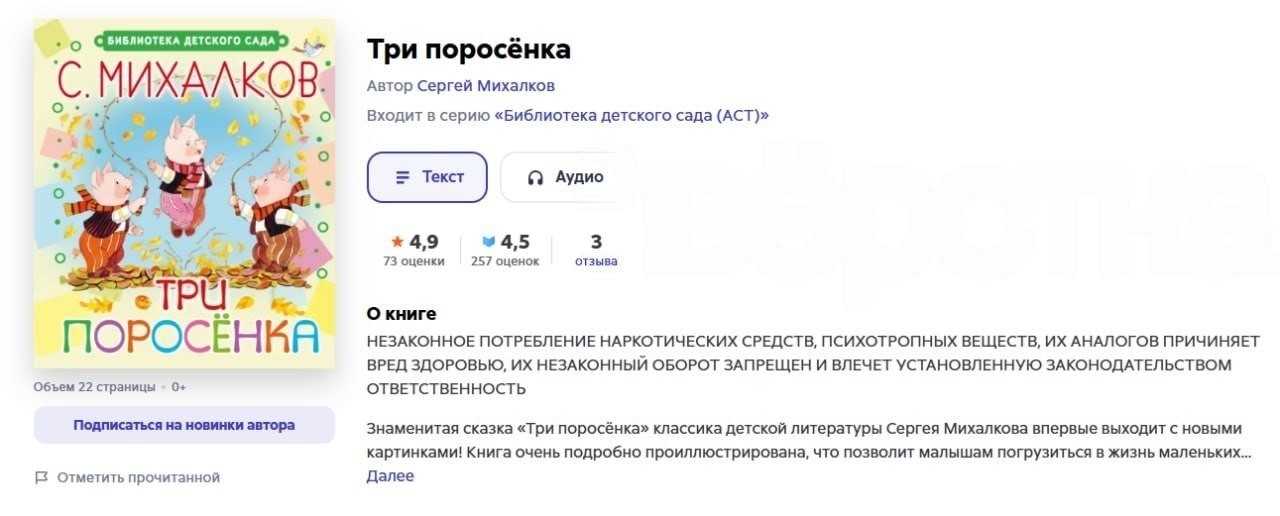Open the Три поросёнка book cover image
This screenshot has width=1280, height=516.
point(184,193)
